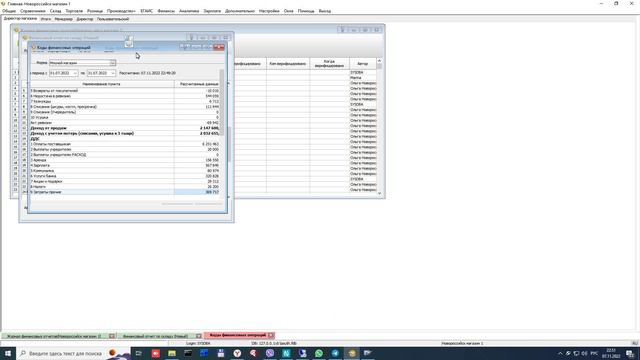
Task: Click journal table scrollbar up arrow
Action: point(379,61)
